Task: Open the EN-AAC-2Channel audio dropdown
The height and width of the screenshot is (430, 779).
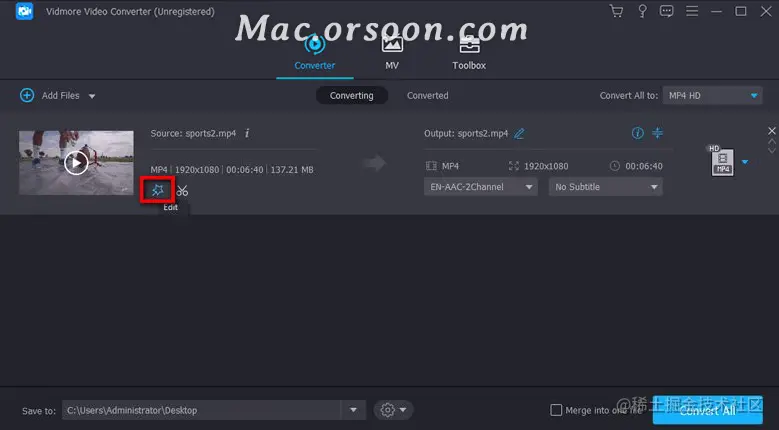Action: [480, 187]
